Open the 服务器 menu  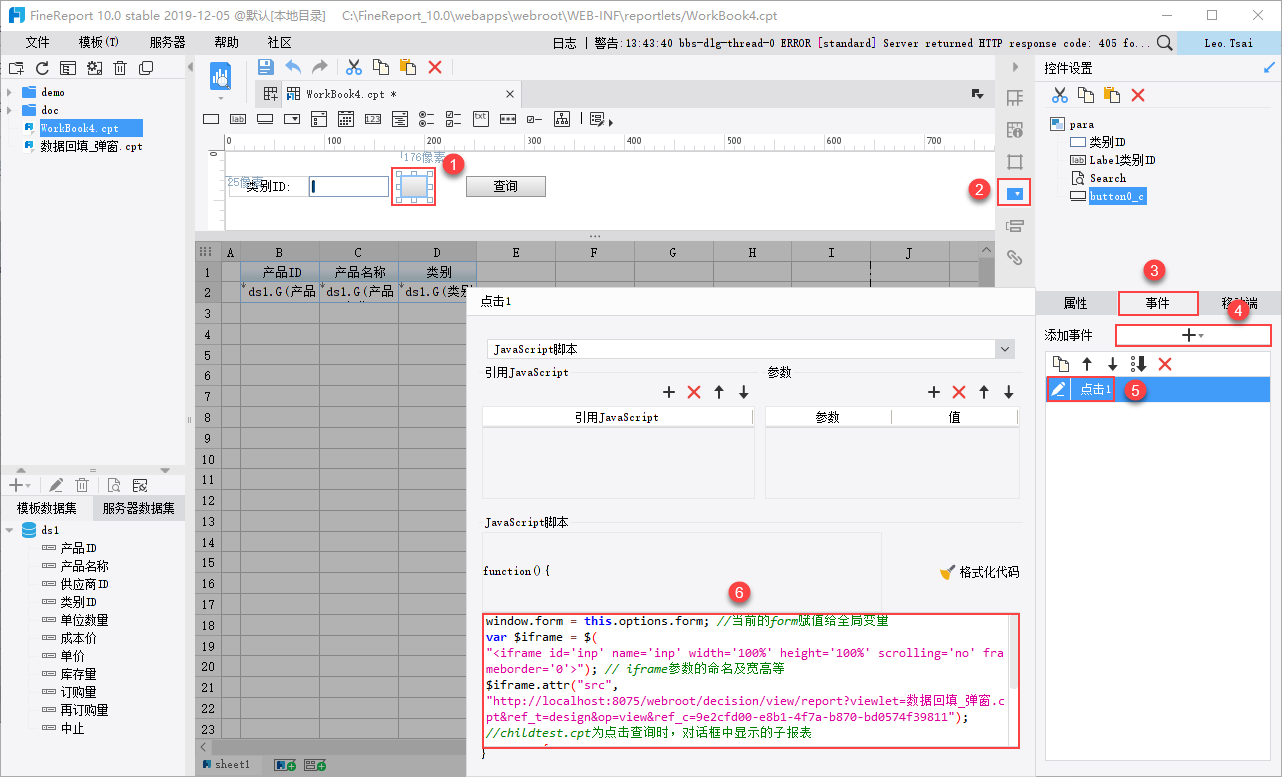click(167, 43)
